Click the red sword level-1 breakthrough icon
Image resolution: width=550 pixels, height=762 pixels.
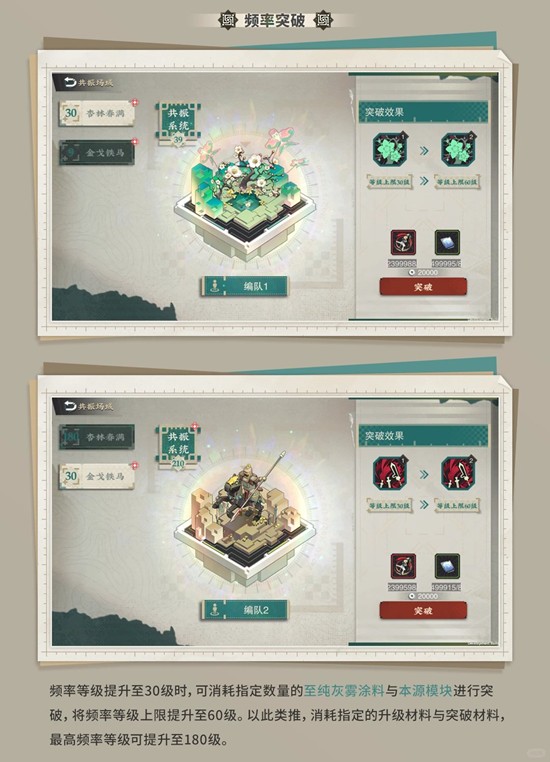pyautogui.click(x=390, y=473)
